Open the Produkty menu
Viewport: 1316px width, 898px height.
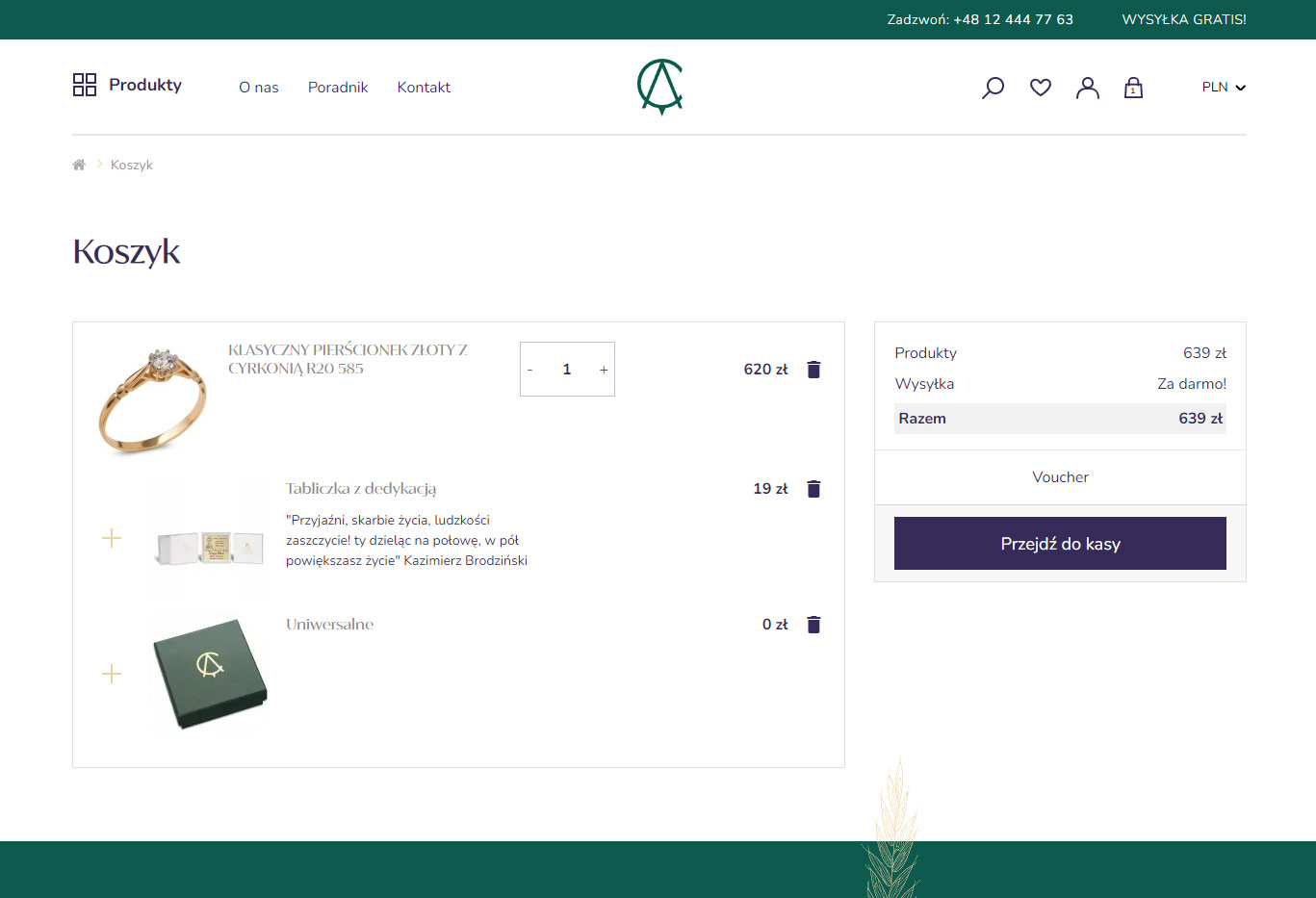[x=127, y=85]
